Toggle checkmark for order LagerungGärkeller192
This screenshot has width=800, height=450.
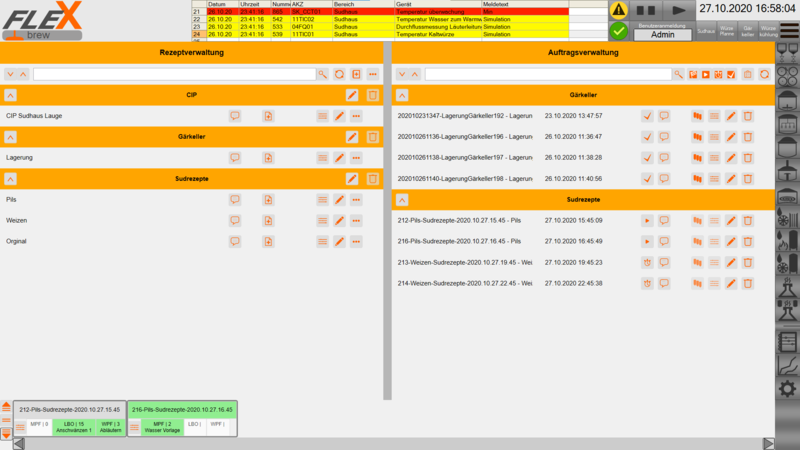click(x=647, y=116)
